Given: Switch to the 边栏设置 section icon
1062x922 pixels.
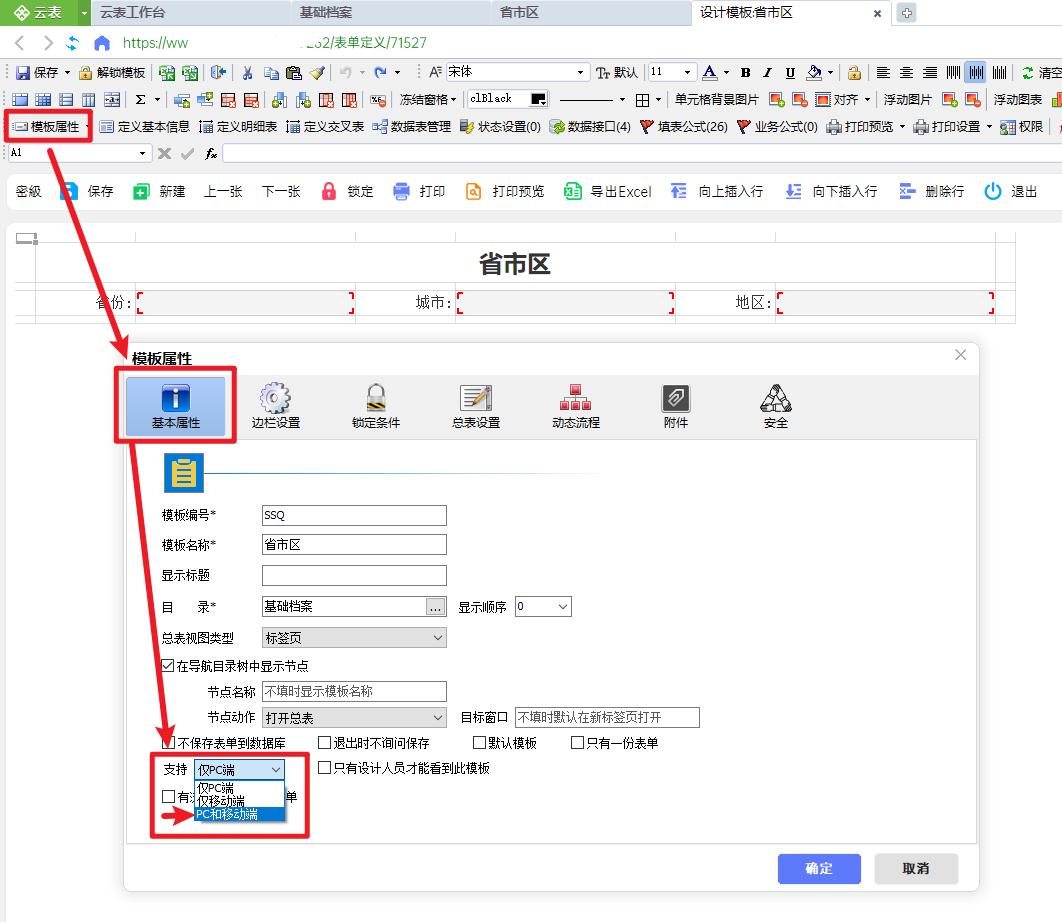Looking at the screenshot, I should point(275,405).
